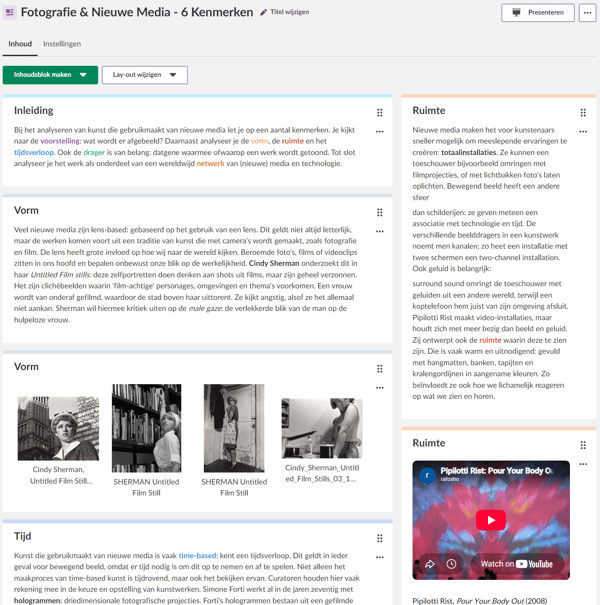Open the options menu of the Ruimte video block
This screenshot has width=600, height=605.
pos(583,464)
